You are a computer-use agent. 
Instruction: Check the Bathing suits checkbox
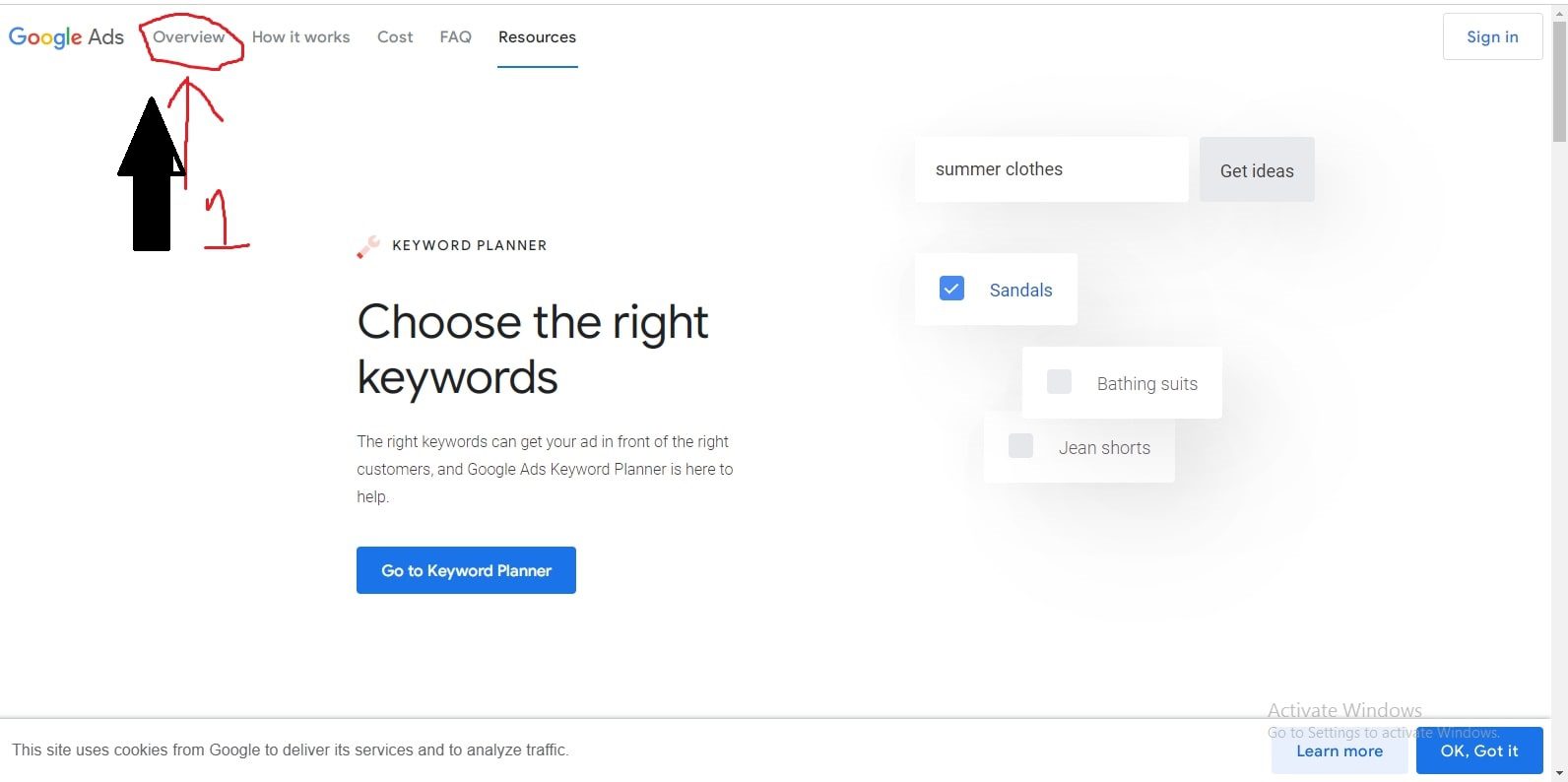(x=1059, y=382)
